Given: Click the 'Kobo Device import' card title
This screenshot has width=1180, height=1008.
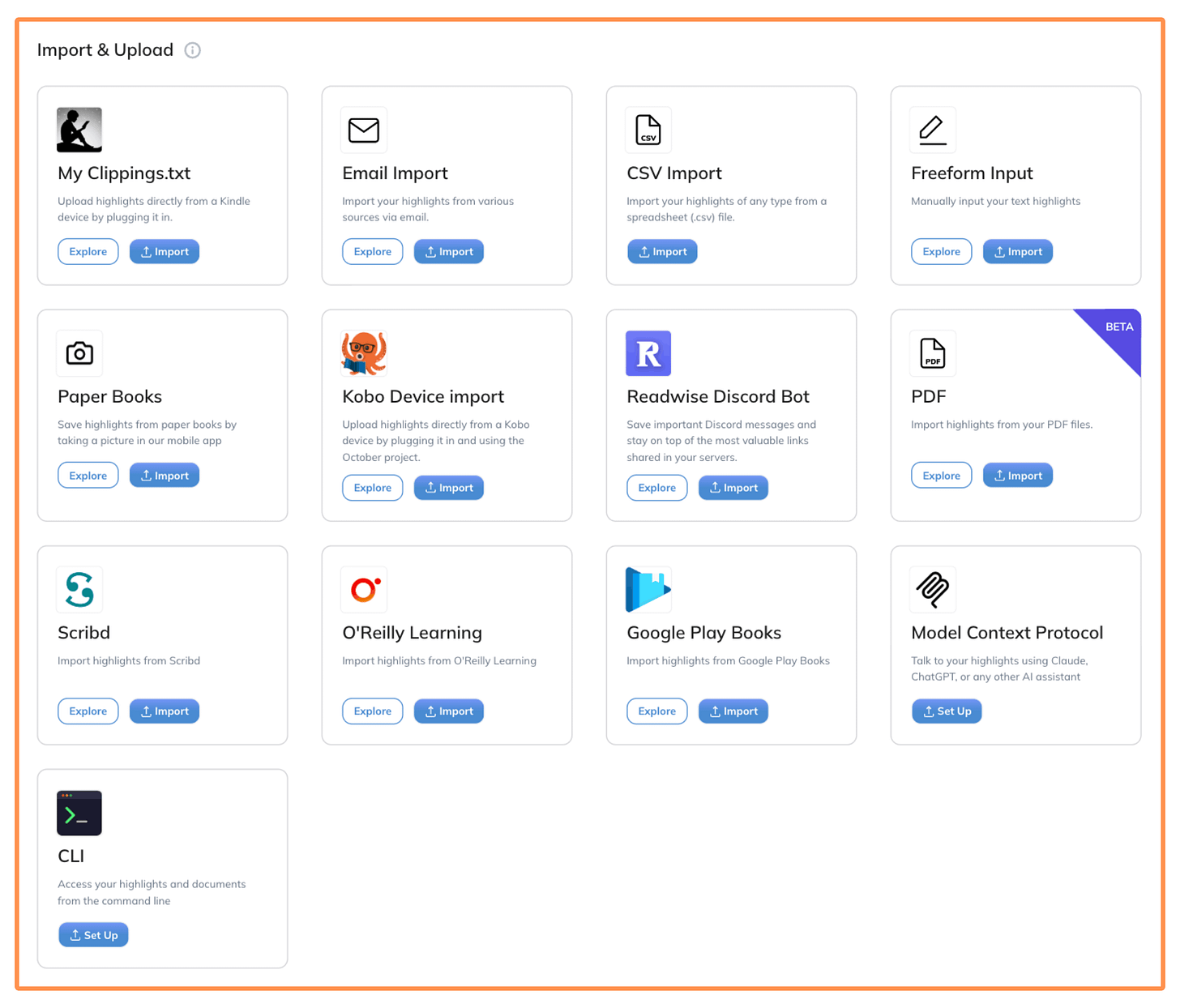Looking at the screenshot, I should (423, 397).
